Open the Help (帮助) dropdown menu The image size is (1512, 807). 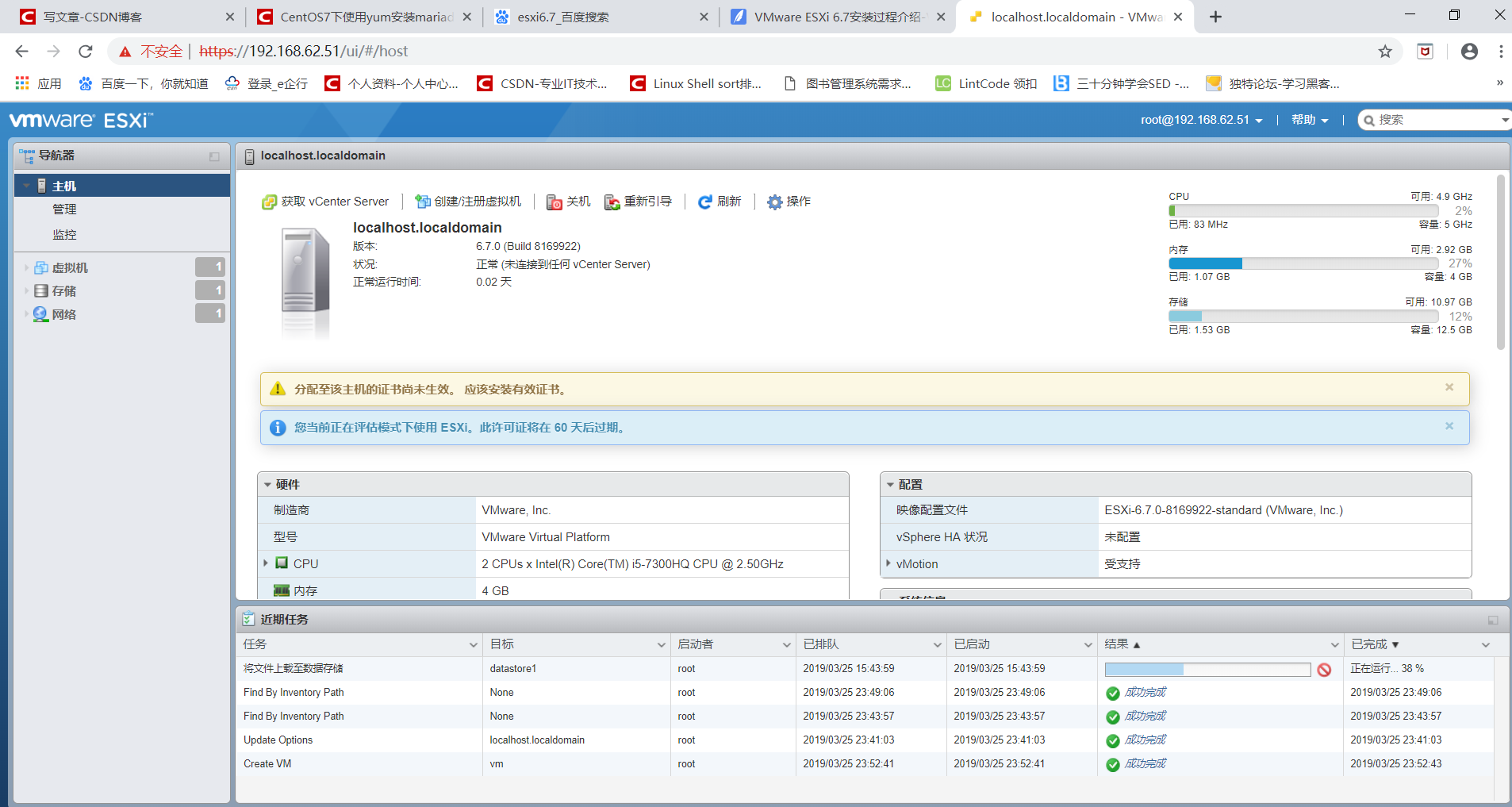click(x=1310, y=120)
